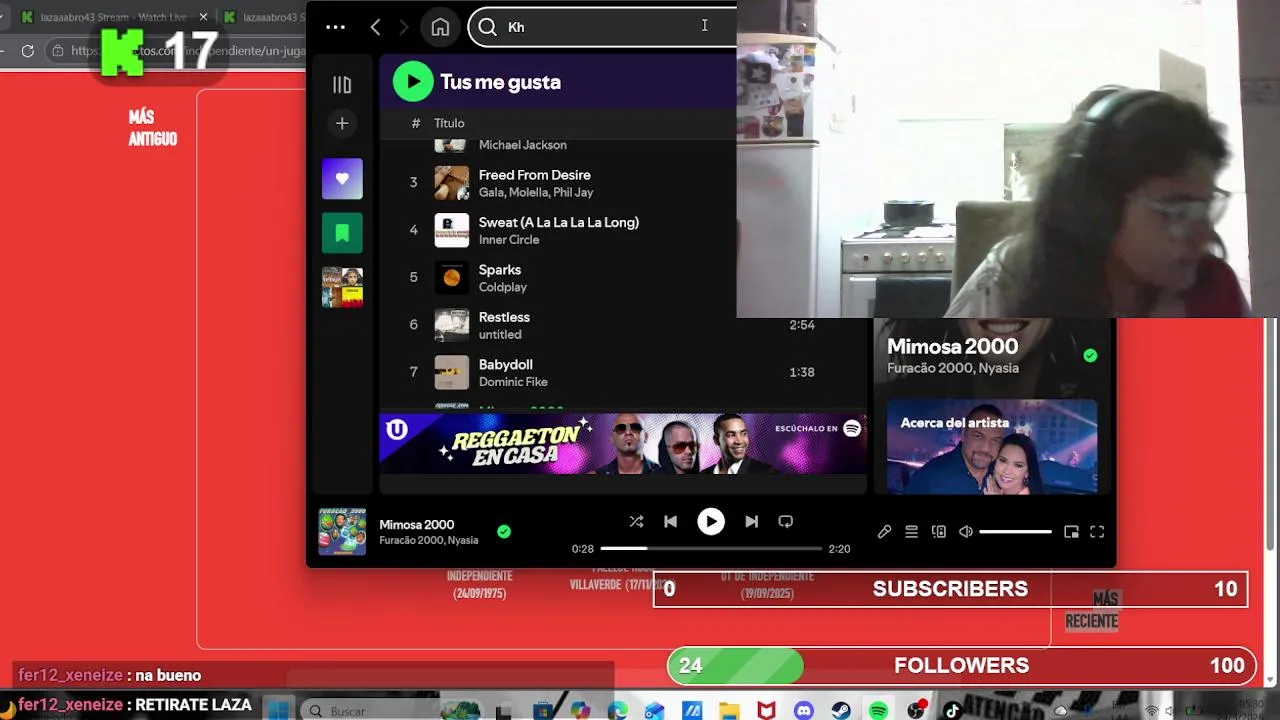Enter Spotify full screen
This screenshot has width=1280, height=720.
(1097, 532)
